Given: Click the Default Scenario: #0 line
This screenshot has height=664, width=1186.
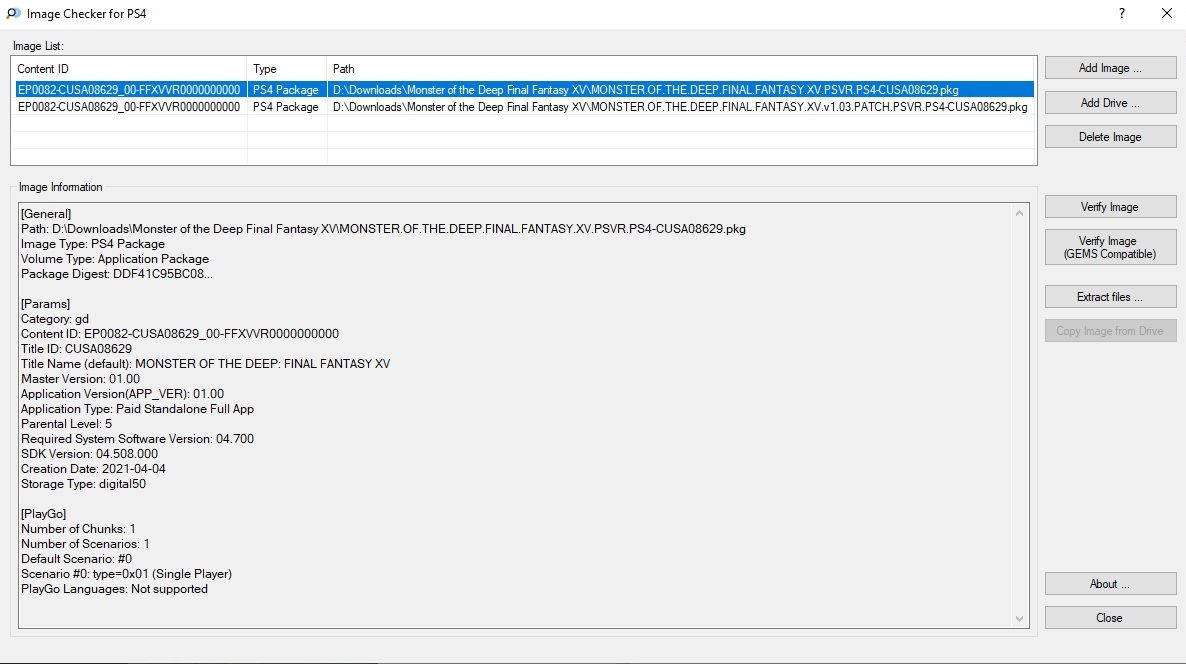Looking at the screenshot, I should 76,559.
